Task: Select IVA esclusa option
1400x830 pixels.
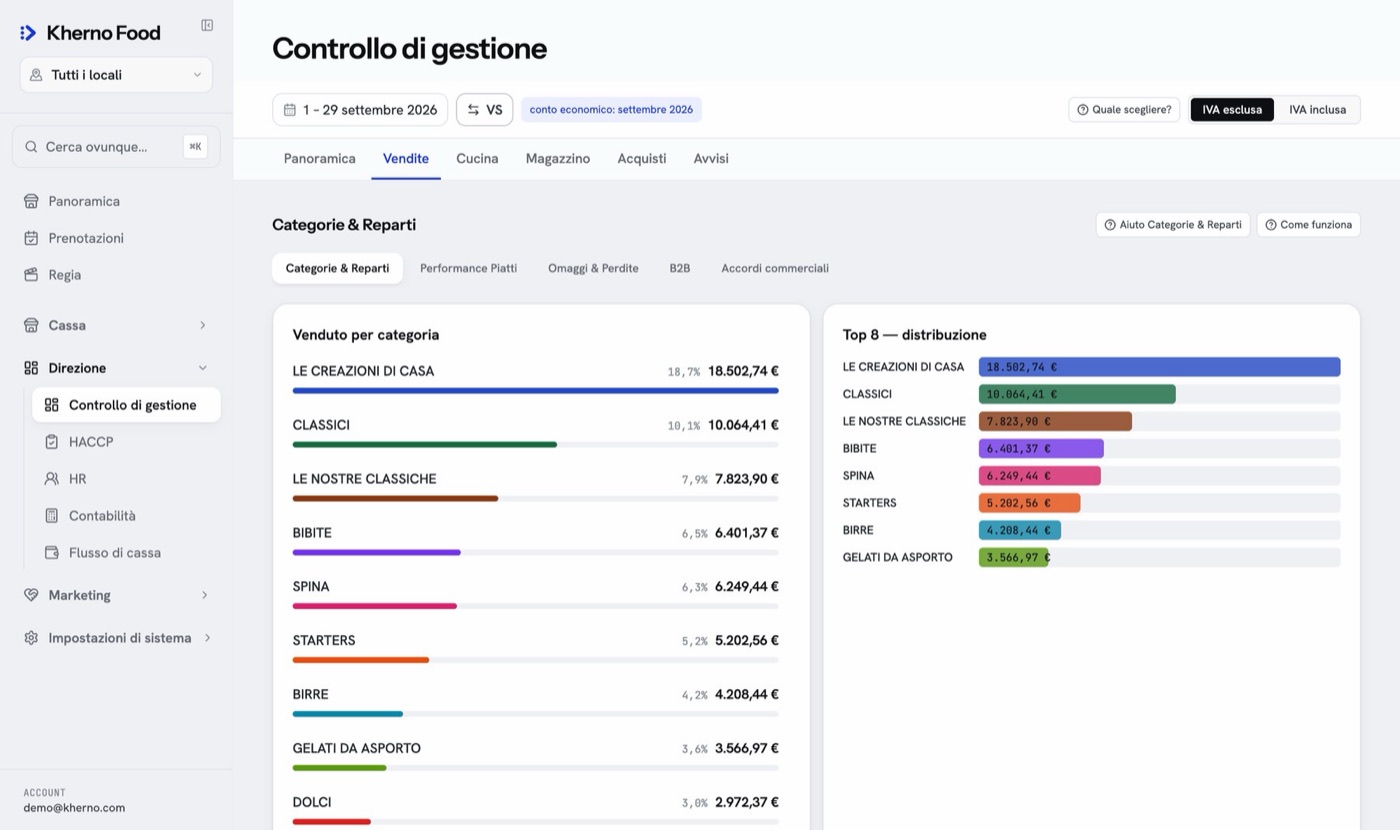Action: click(x=1232, y=110)
